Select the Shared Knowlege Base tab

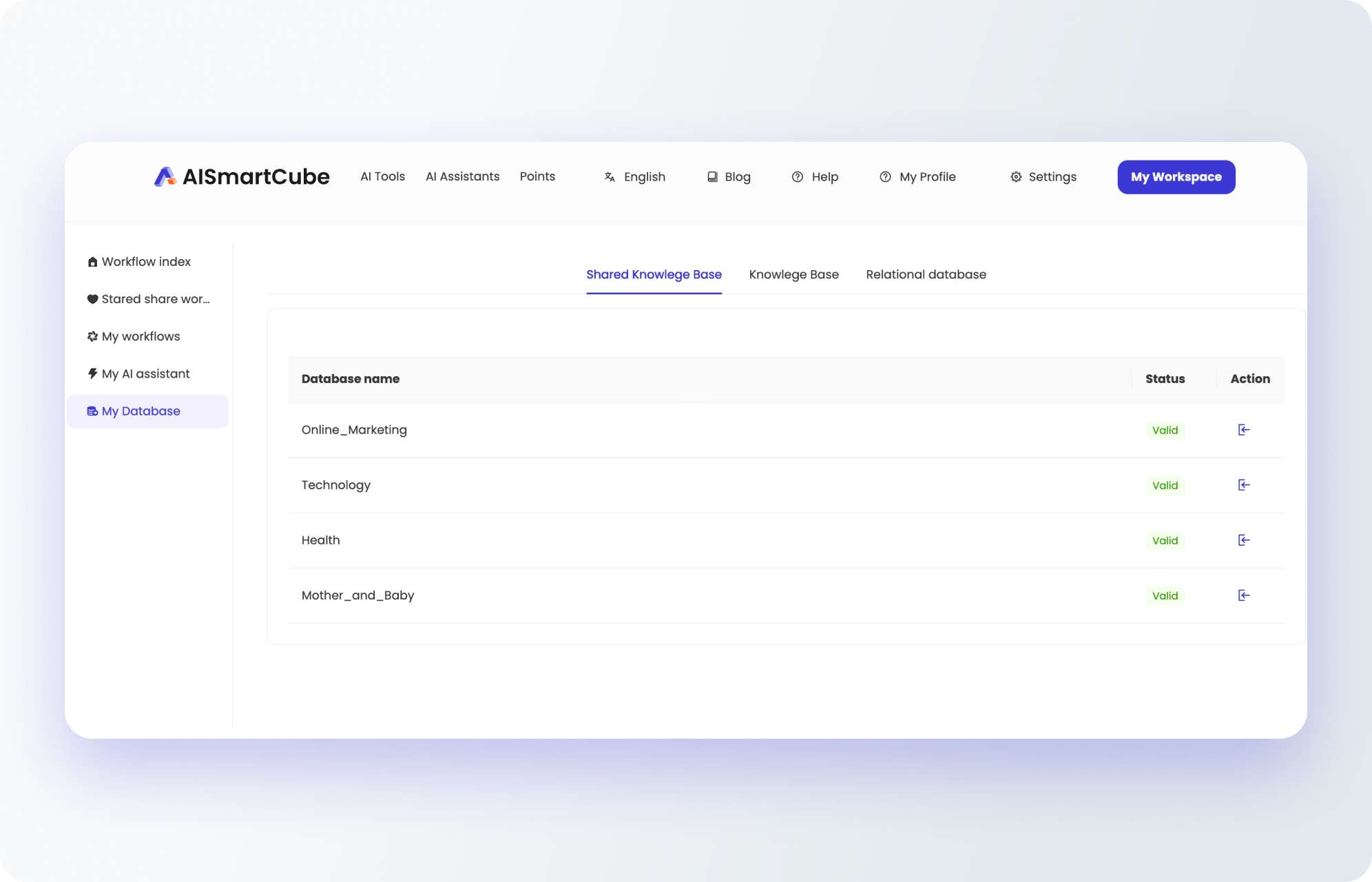pos(654,274)
